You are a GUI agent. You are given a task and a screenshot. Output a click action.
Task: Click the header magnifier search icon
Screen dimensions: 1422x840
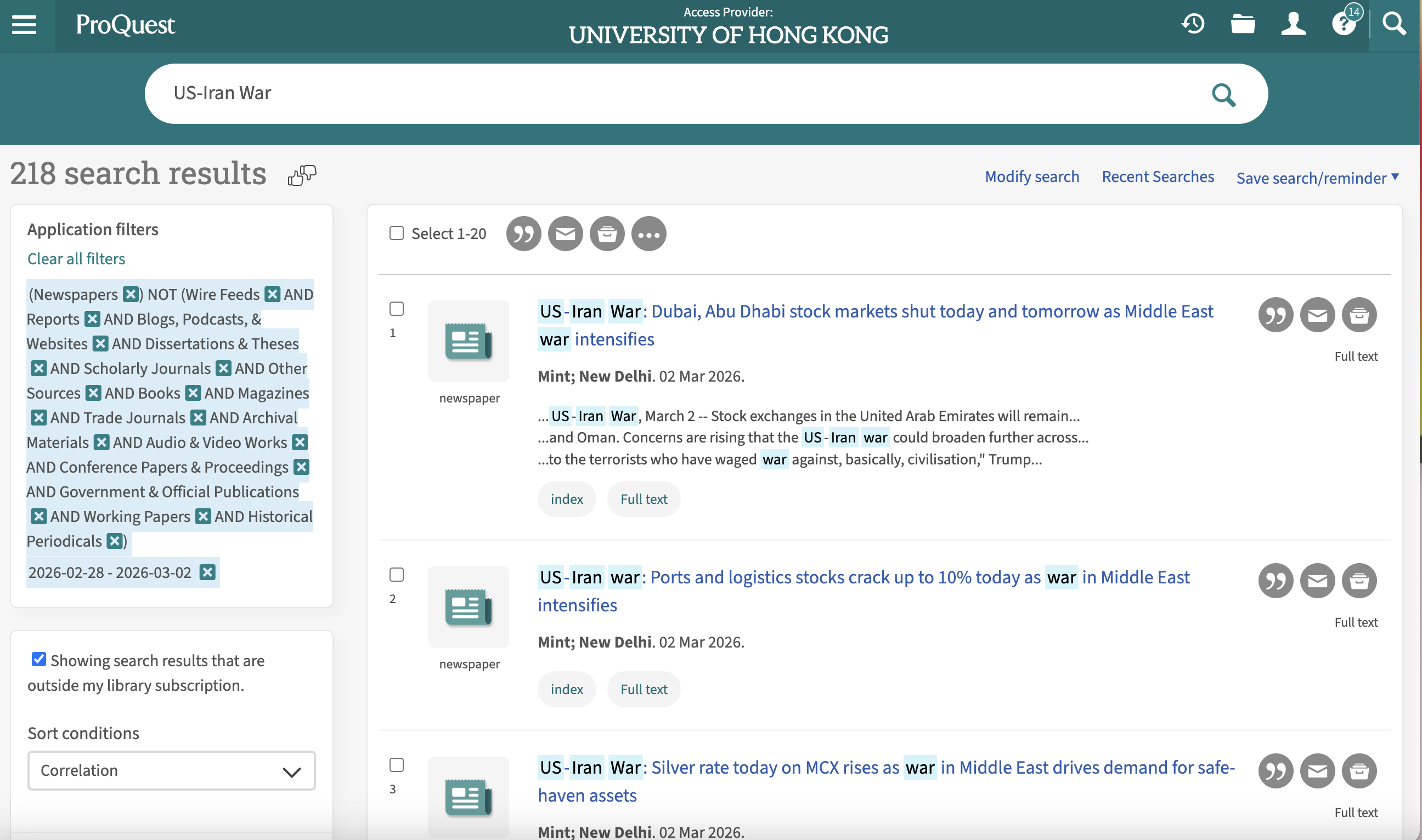pyautogui.click(x=1393, y=24)
